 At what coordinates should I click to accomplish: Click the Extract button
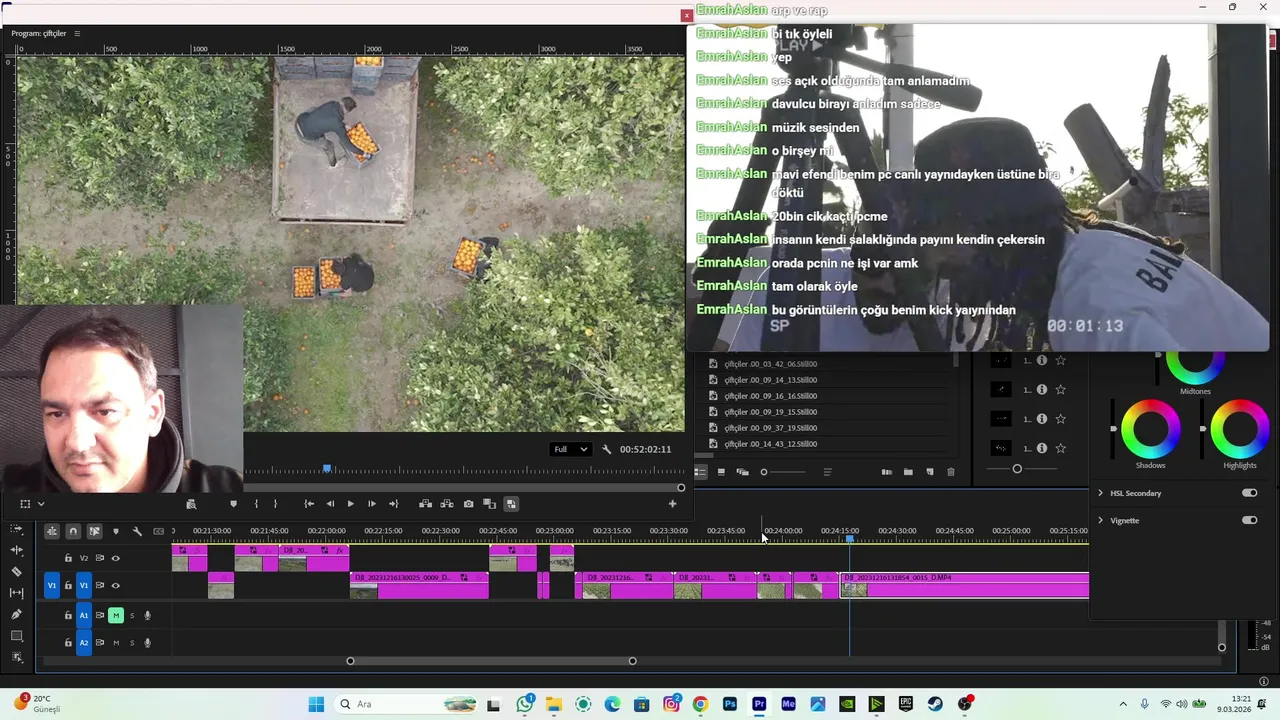pos(447,504)
